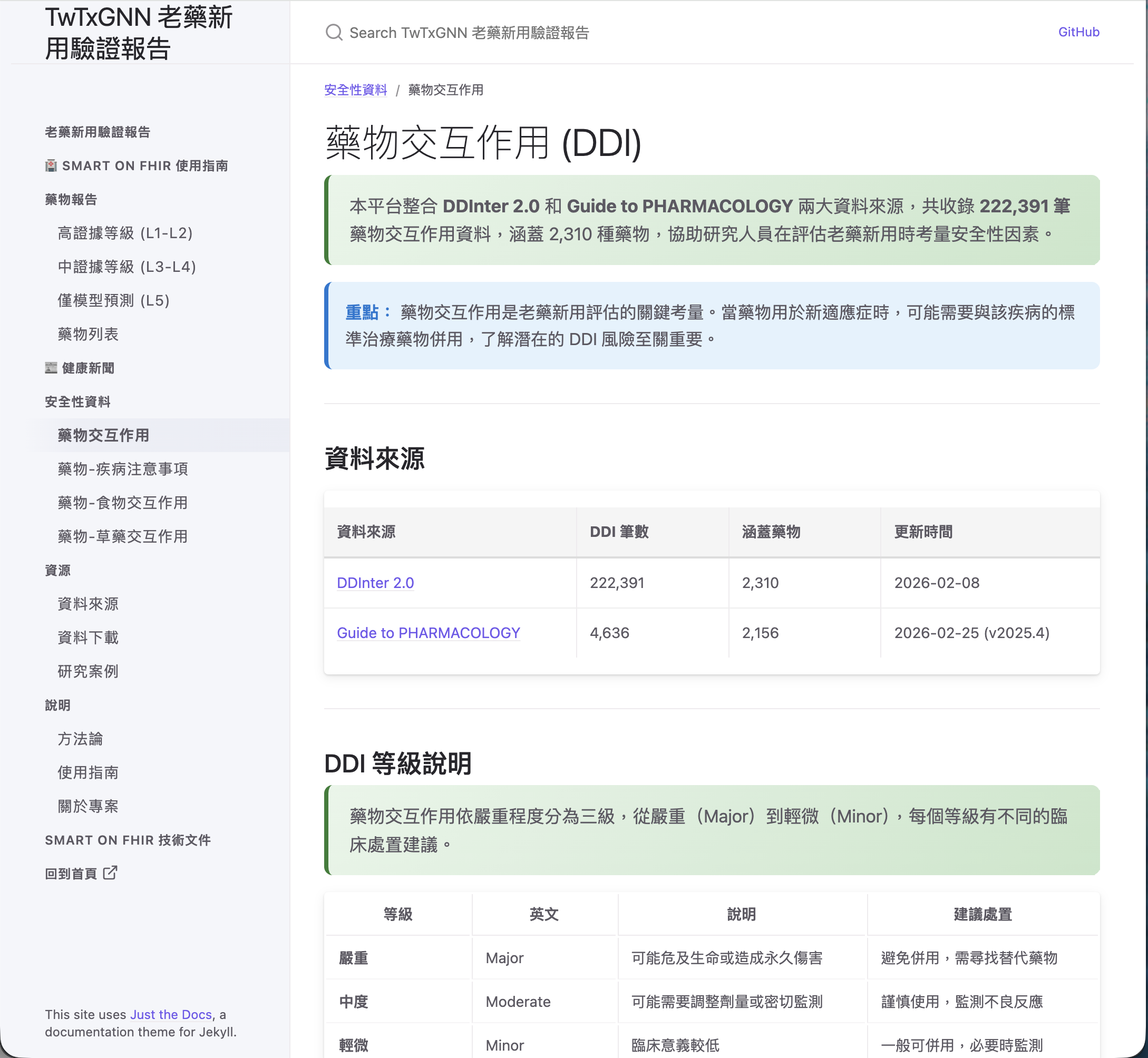Open the 藥物-草藥交互作用 page

point(122,537)
